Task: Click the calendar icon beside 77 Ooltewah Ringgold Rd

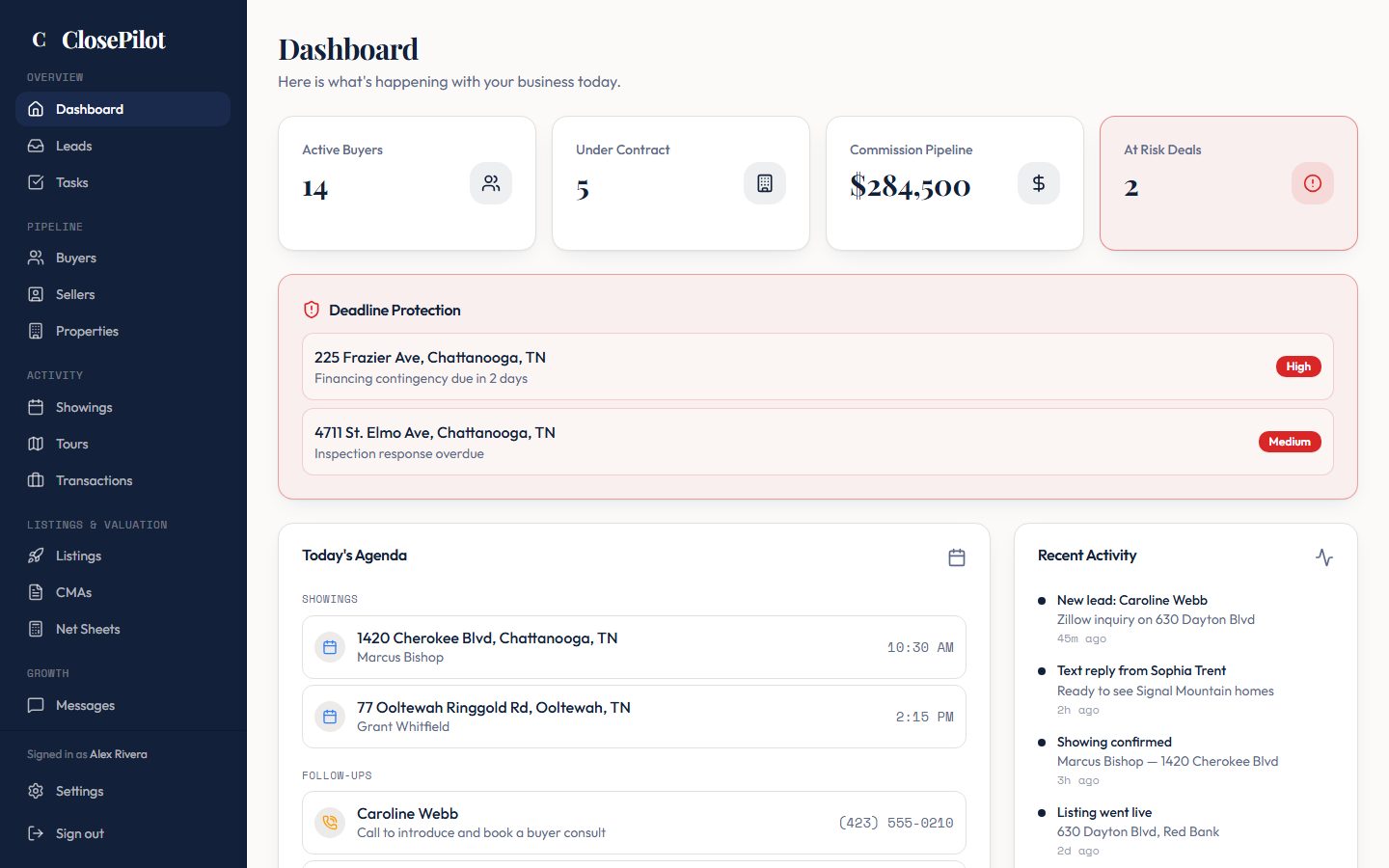Action: [330, 717]
